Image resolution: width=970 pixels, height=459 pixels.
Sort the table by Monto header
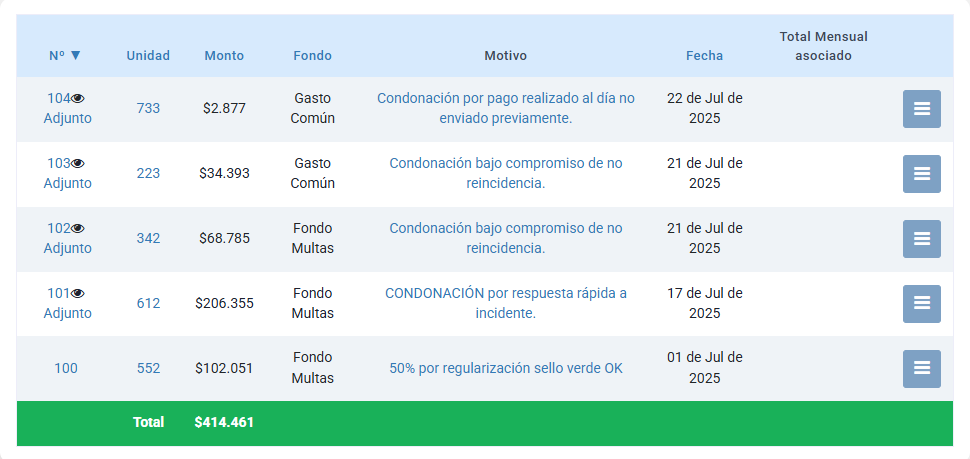tap(224, 56)
